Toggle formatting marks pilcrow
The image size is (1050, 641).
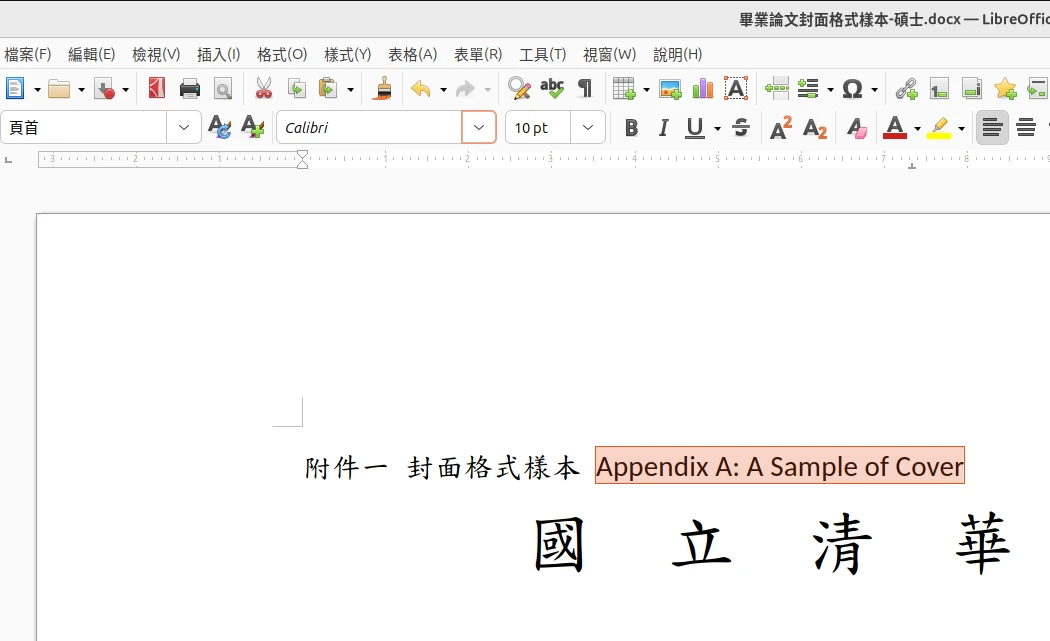[x=585, y=88]
